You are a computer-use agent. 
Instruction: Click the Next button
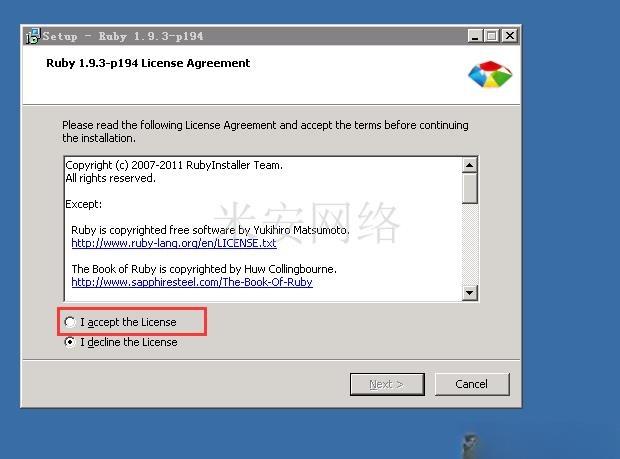coord(387,384)
